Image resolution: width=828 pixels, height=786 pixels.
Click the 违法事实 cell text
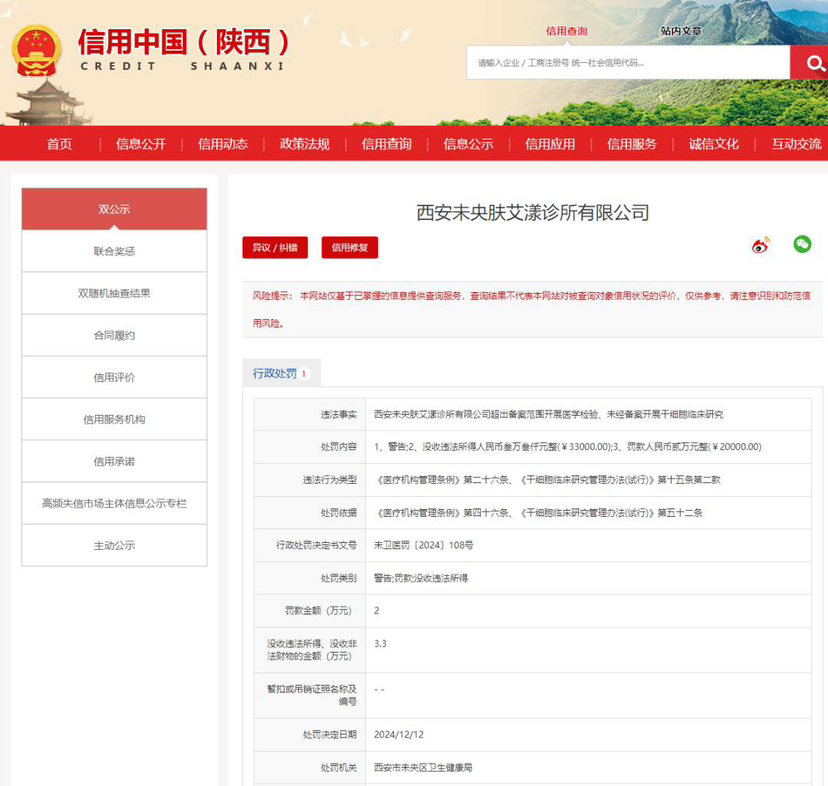549,415
